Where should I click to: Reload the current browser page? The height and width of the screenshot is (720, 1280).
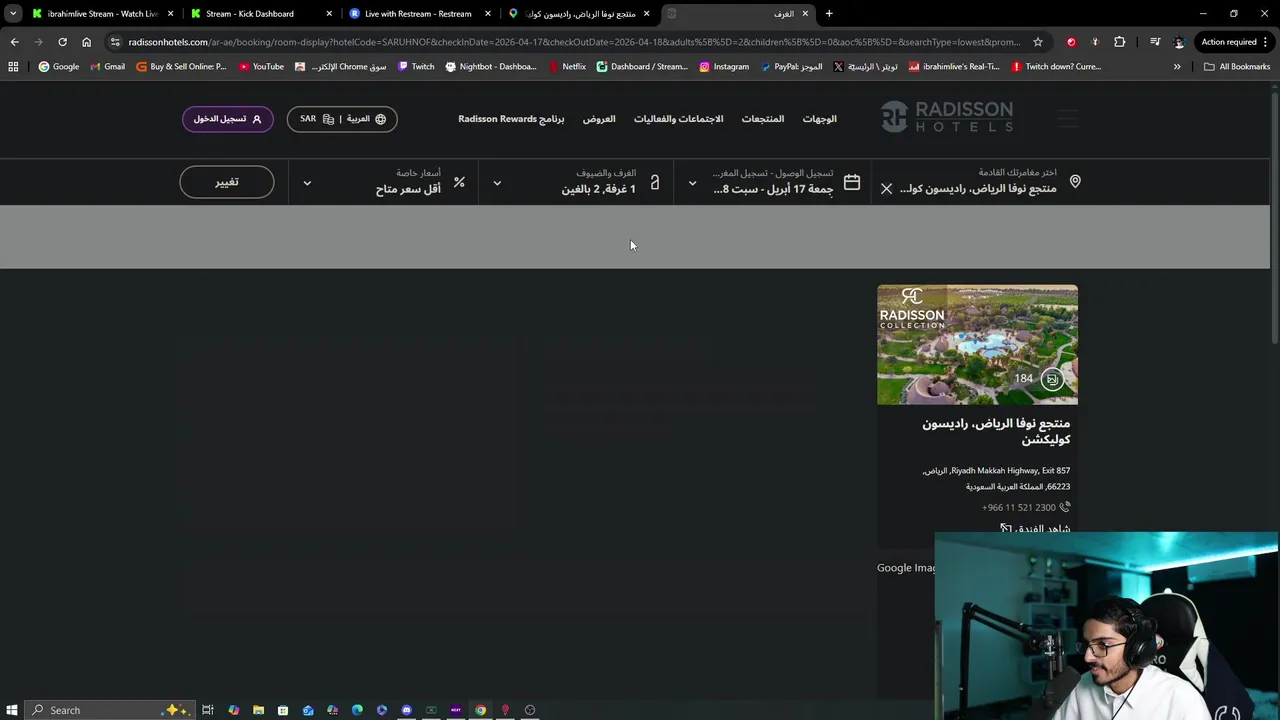pos(62,42)
